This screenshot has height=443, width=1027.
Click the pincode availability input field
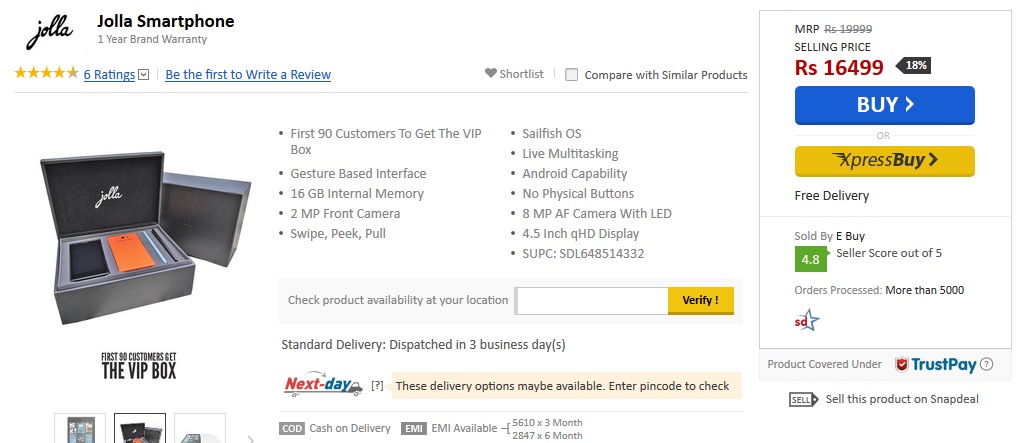click(591, 301)
